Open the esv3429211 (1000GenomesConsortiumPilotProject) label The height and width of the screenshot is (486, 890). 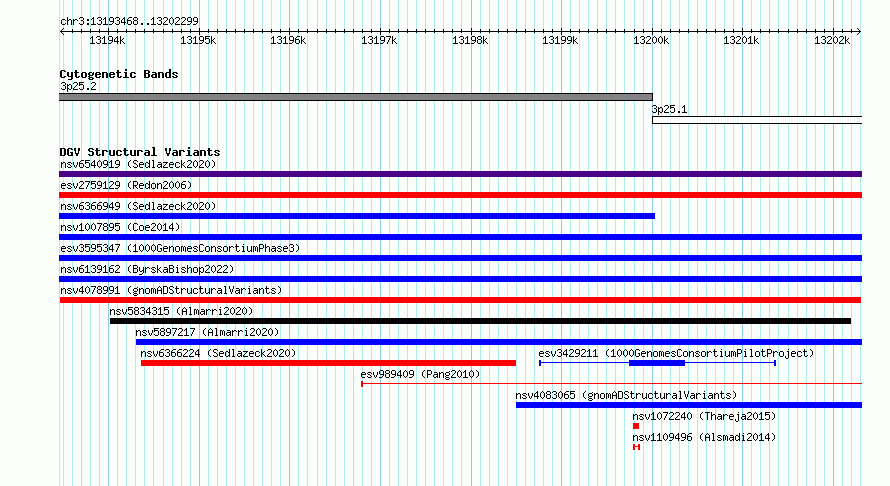point(676,353)
